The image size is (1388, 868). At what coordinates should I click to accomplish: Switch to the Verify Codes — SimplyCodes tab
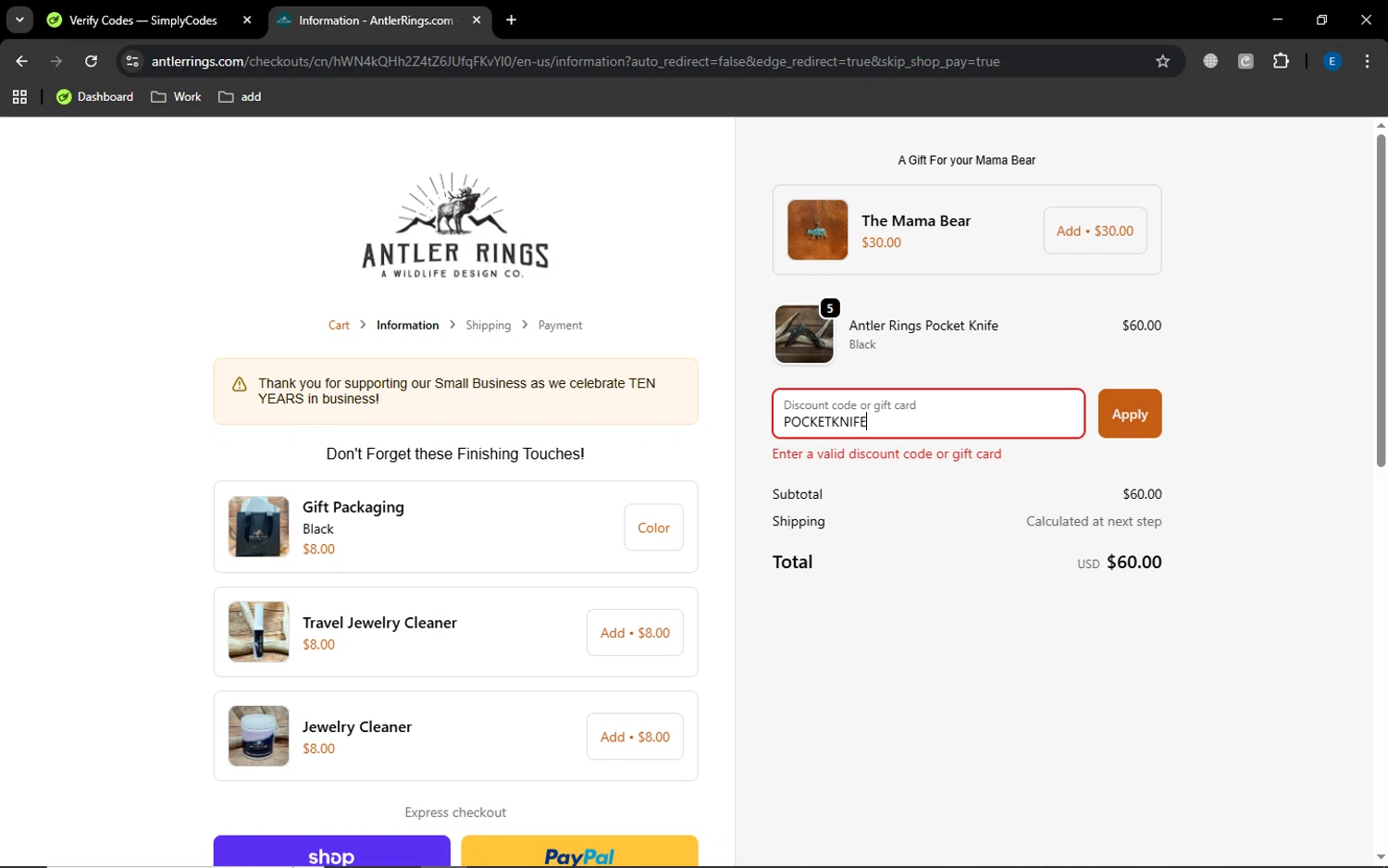coord(150,19)
